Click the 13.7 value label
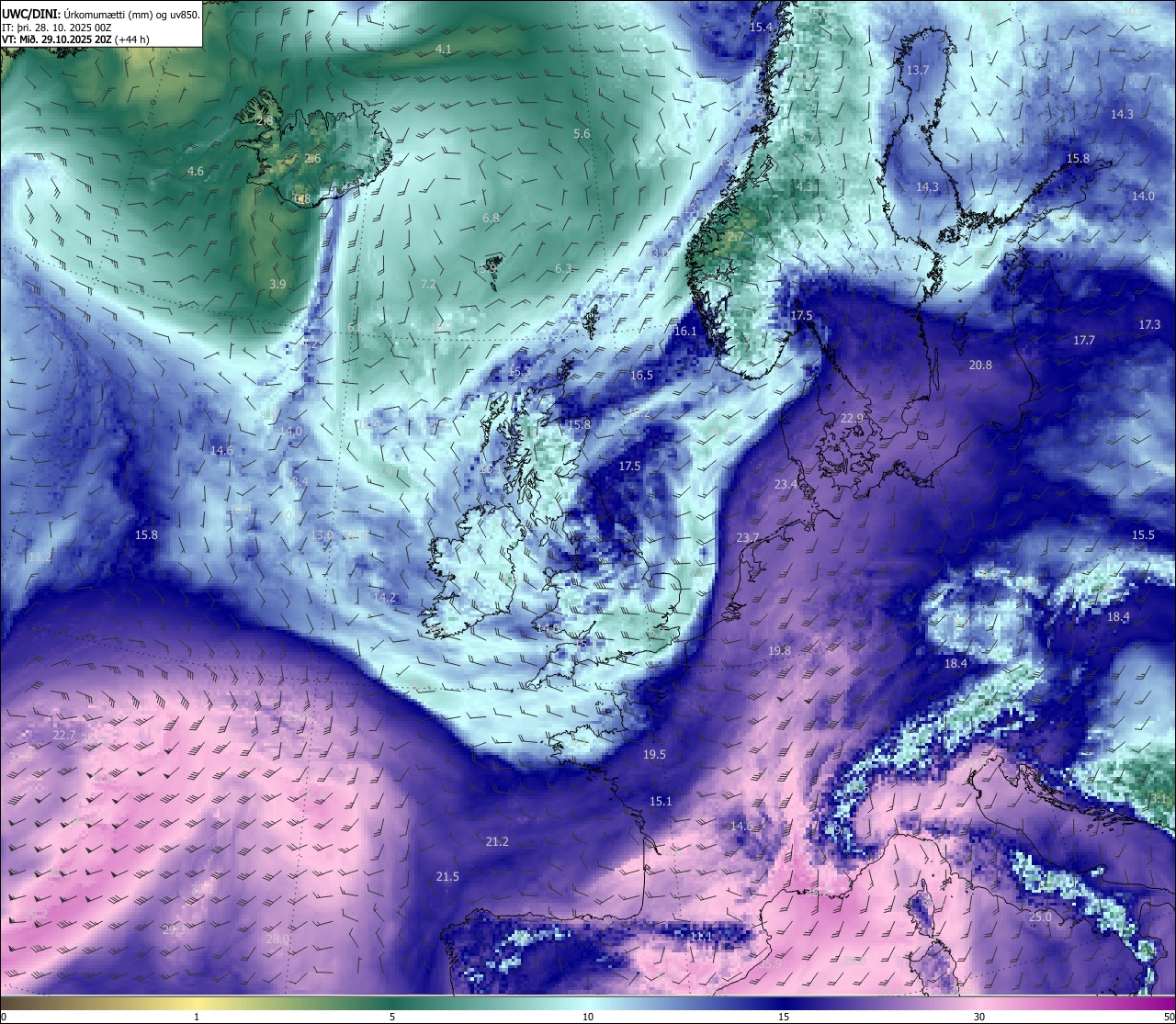 pyautogui.click(x=918, y=71)
